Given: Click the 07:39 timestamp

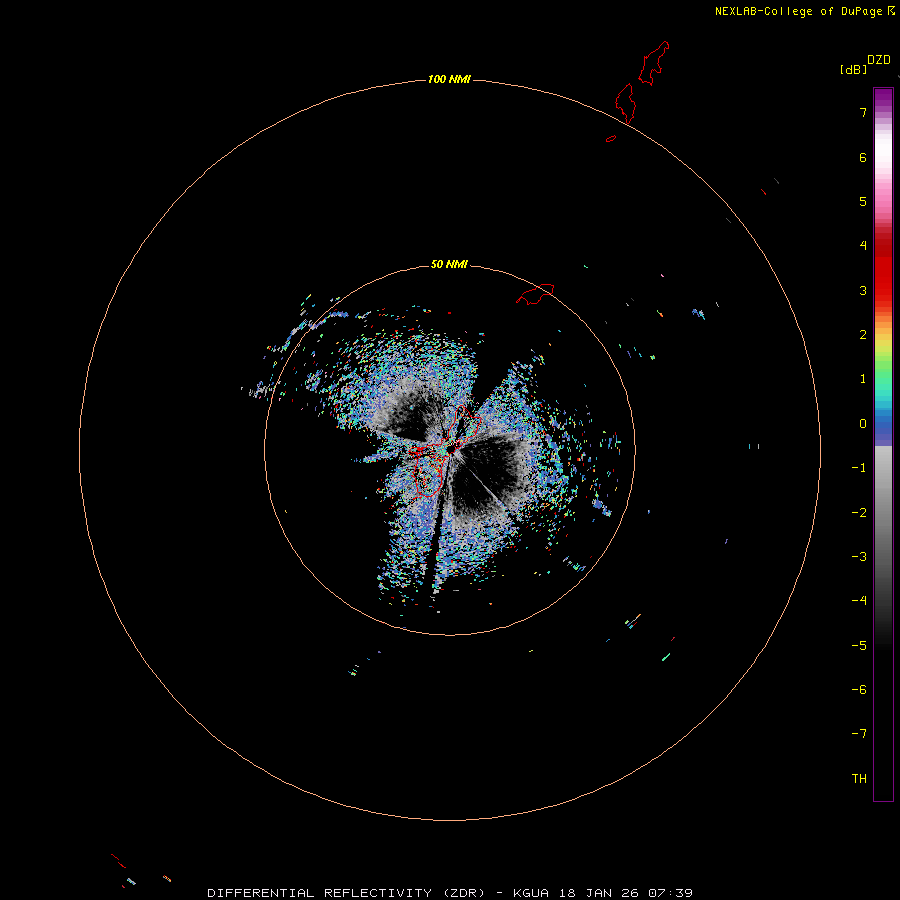Looking at the screenshot, I should [670, 893].
